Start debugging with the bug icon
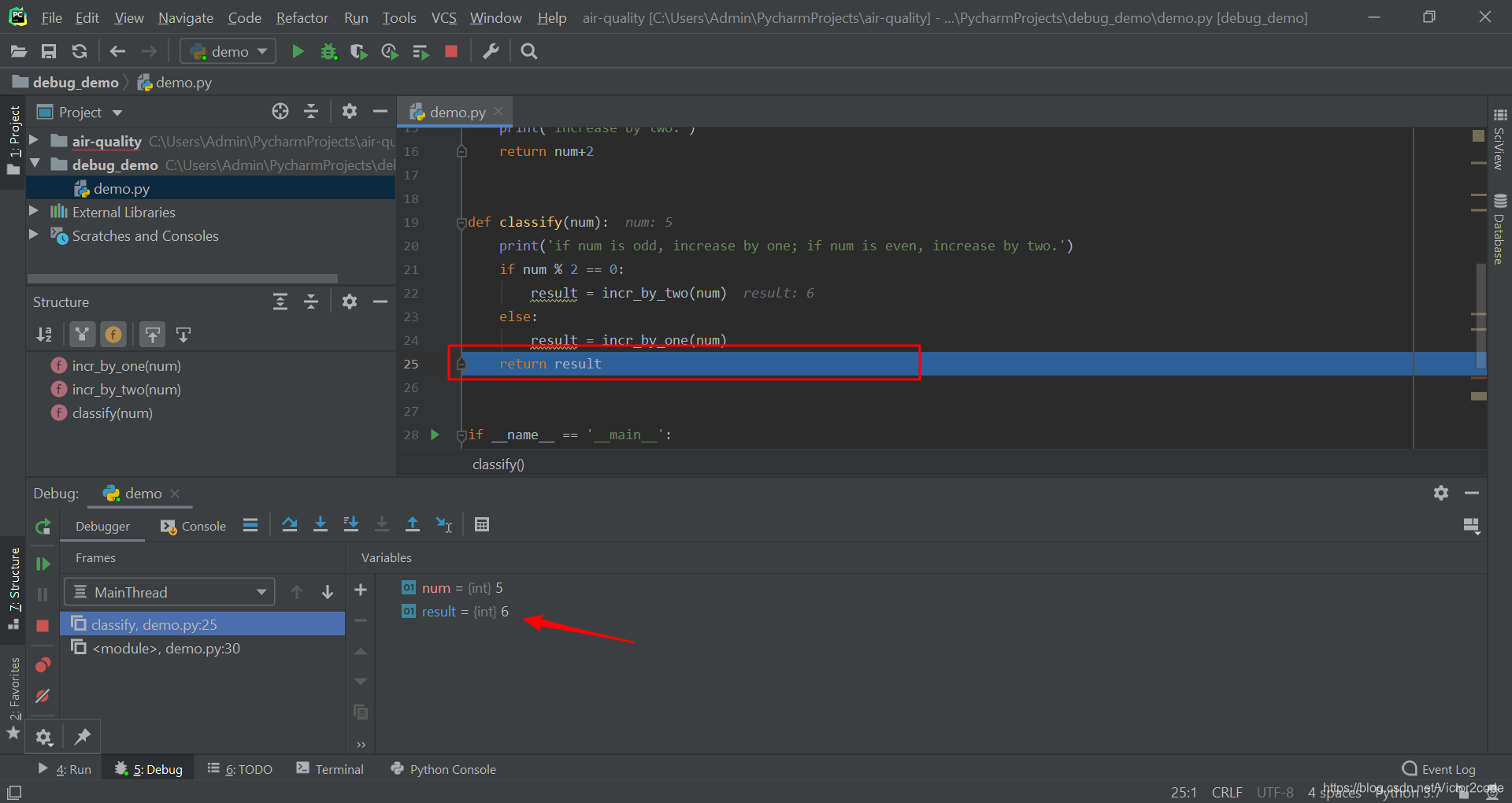 328,51
